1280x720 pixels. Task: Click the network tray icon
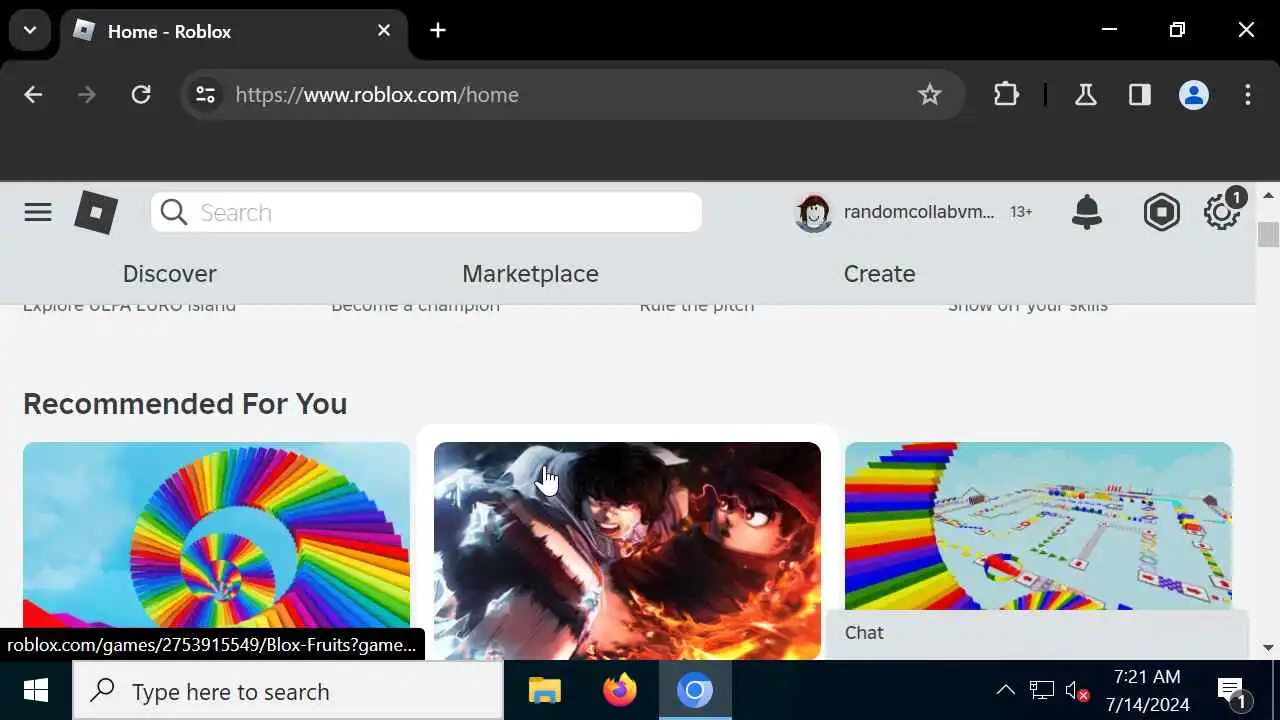point(1042,691)
